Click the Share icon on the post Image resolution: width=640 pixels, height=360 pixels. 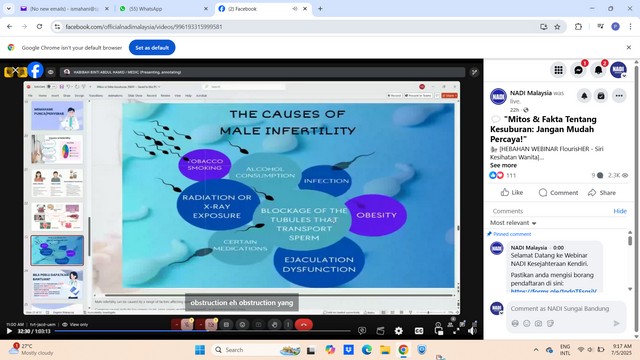click(x=602, y=193)
